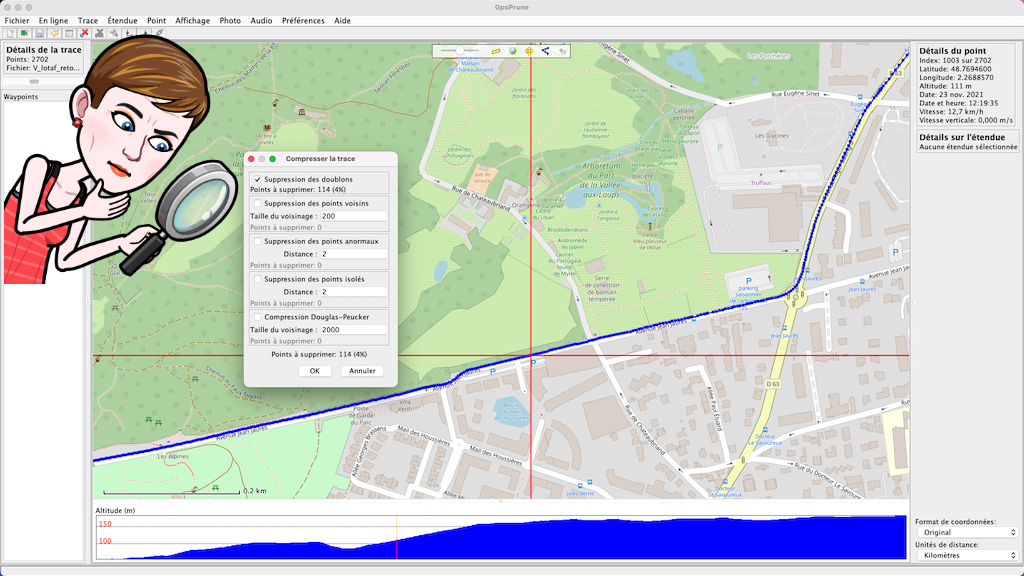This screenshot has height=576, width=1024.
Task: Click the cut and move toolbar icon
Action: 114,33
